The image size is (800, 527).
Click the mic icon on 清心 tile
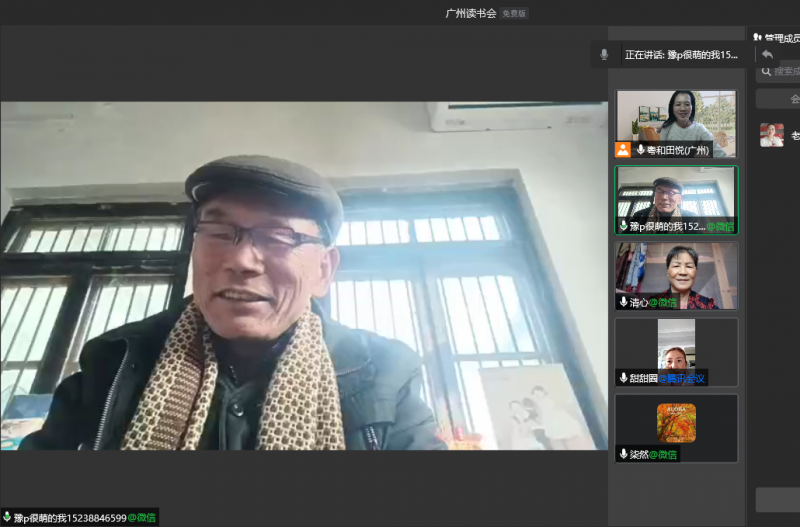point(623,301)
